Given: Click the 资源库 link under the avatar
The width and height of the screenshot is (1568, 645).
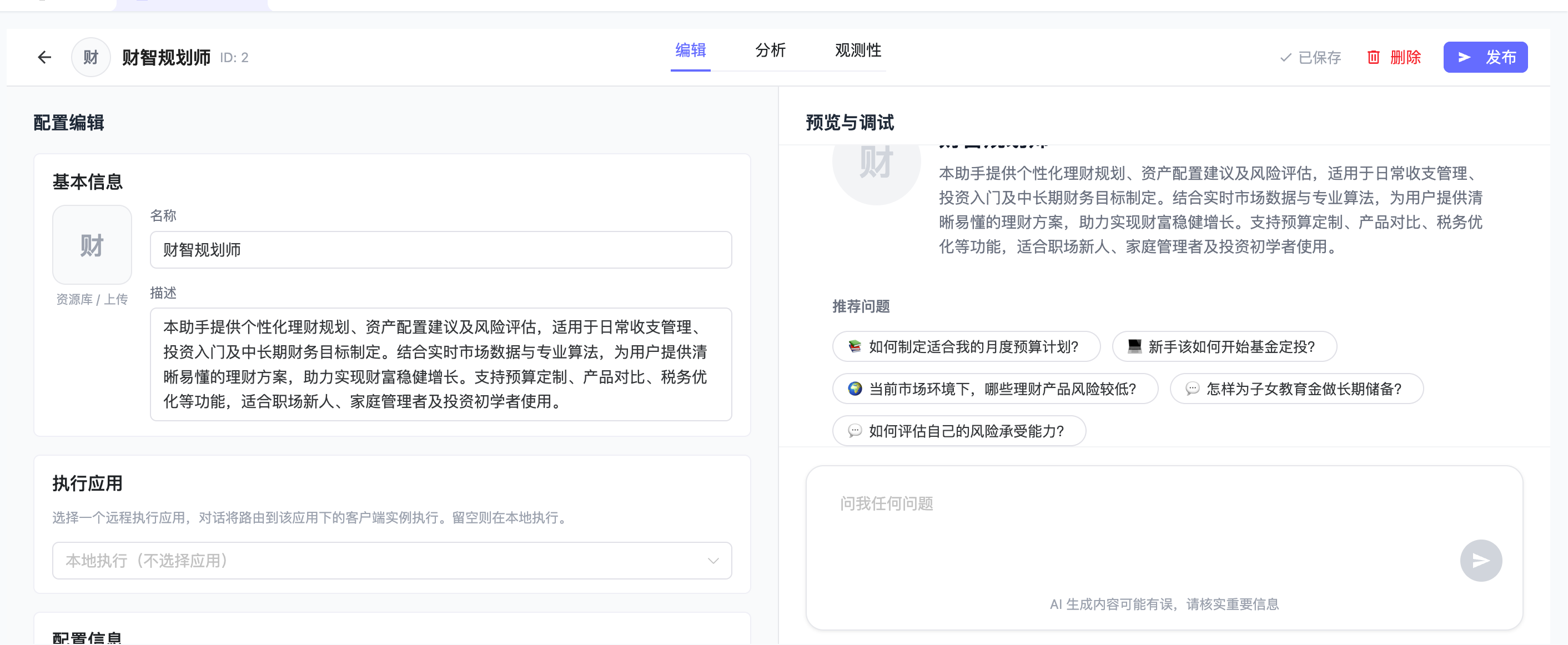Looking at the screenshot, I should 74,299.
